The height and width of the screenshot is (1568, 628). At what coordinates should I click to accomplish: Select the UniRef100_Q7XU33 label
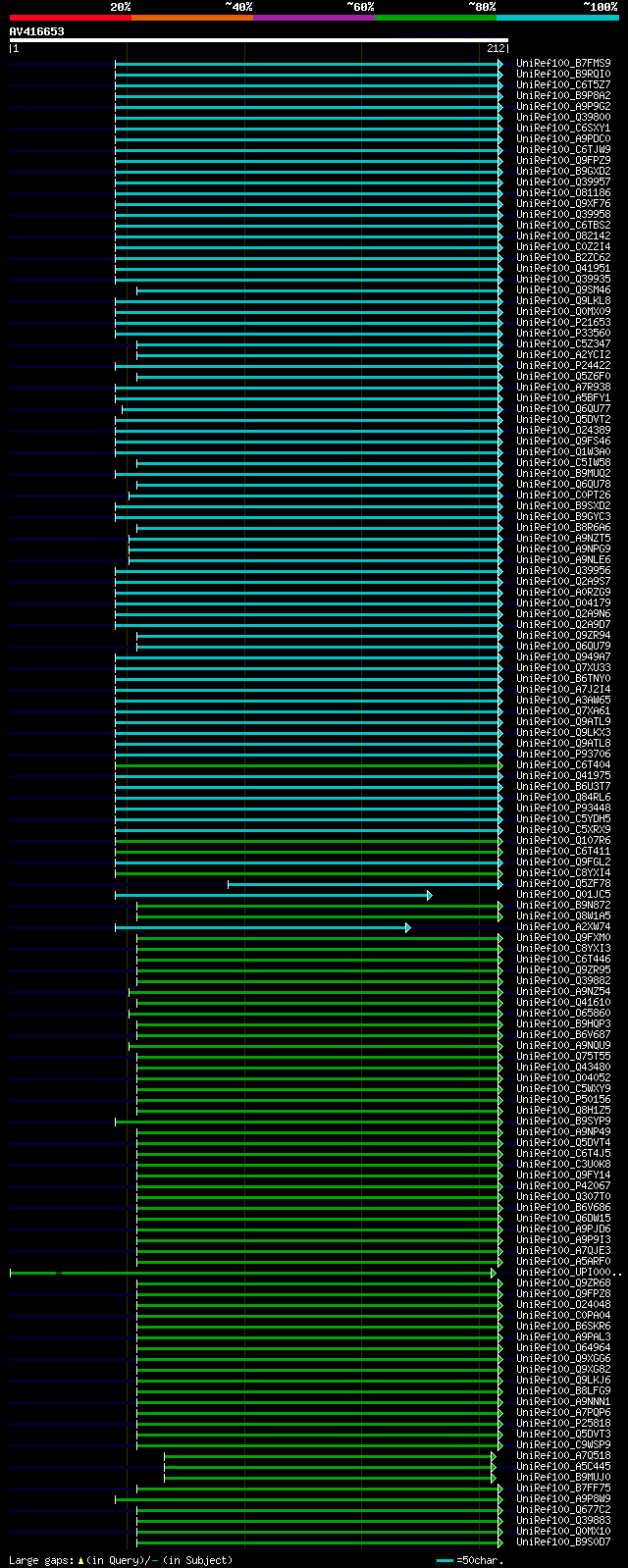563,667
